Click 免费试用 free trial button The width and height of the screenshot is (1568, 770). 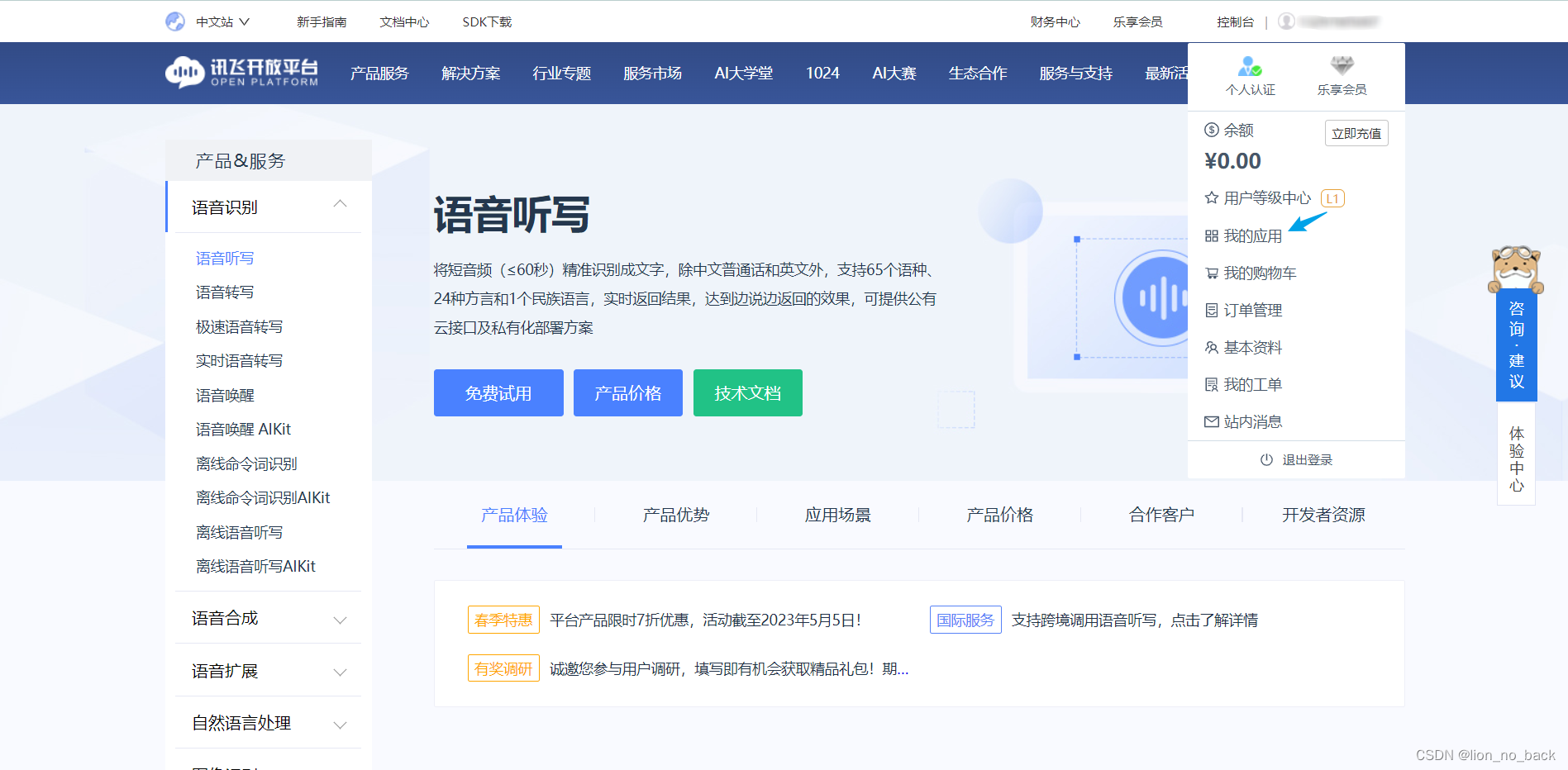point(498,393)
